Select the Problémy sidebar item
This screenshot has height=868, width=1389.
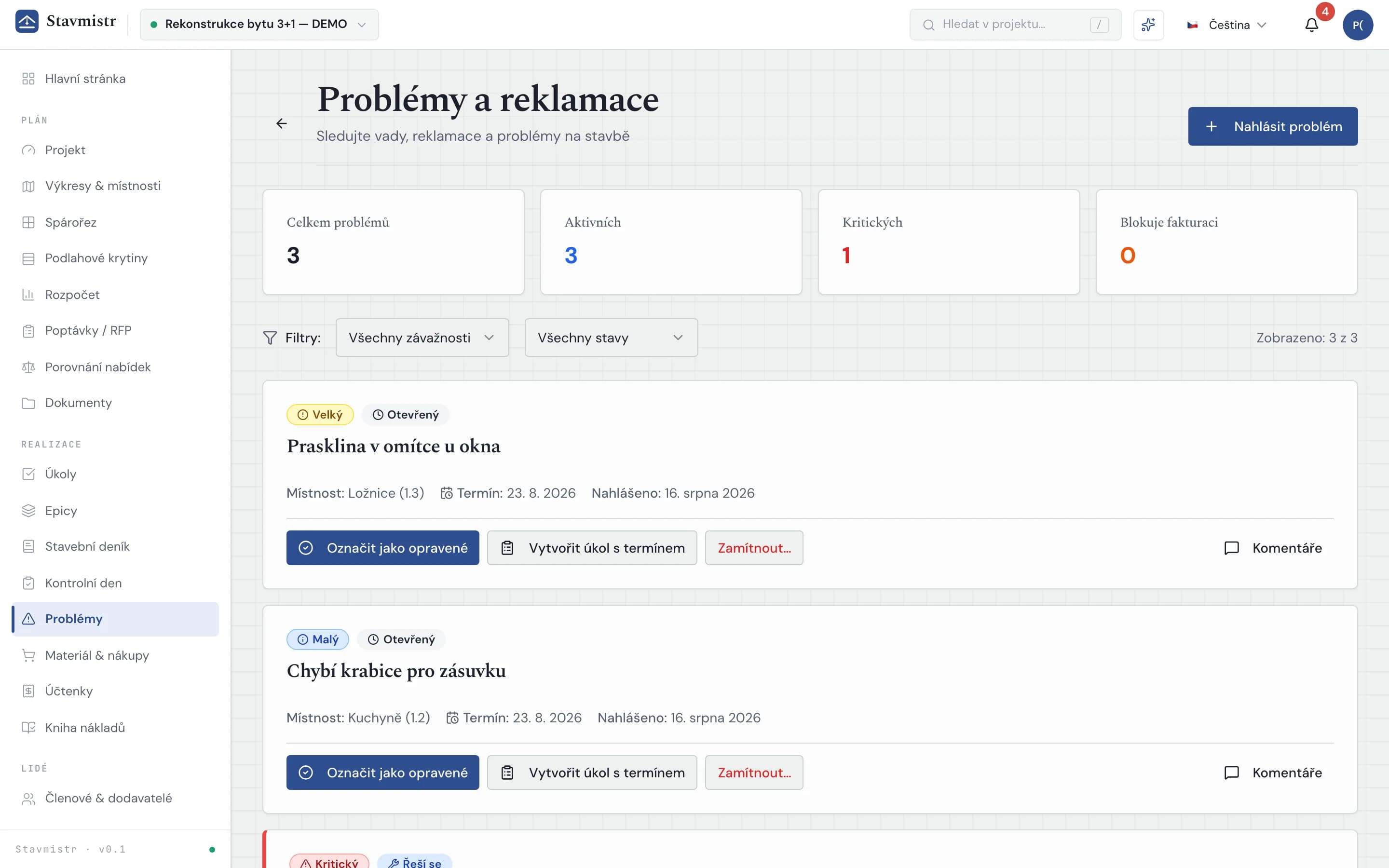[115, 619]
